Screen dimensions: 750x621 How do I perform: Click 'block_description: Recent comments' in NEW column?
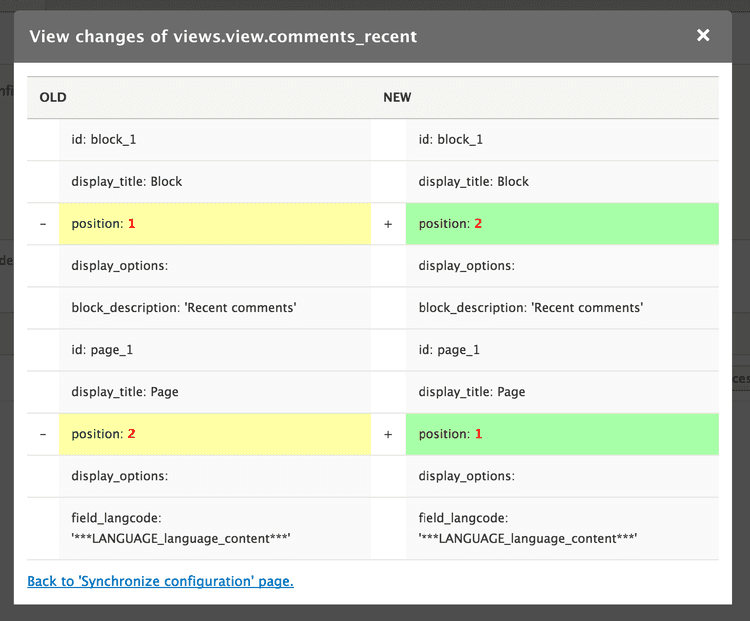click(x=562, y=308)
